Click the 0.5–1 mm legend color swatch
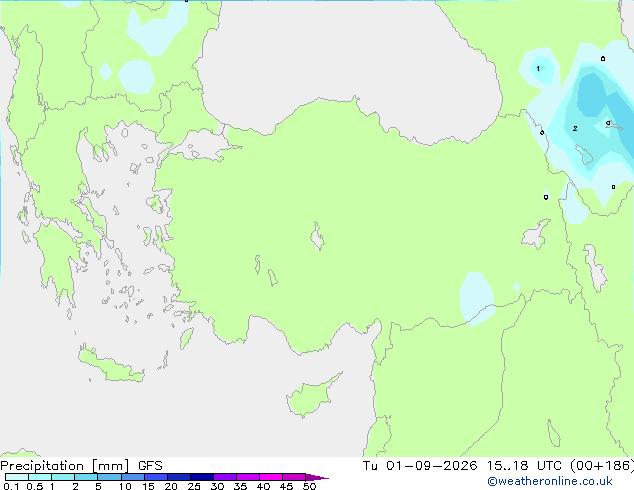634x490 pixels. click(40, 477)
